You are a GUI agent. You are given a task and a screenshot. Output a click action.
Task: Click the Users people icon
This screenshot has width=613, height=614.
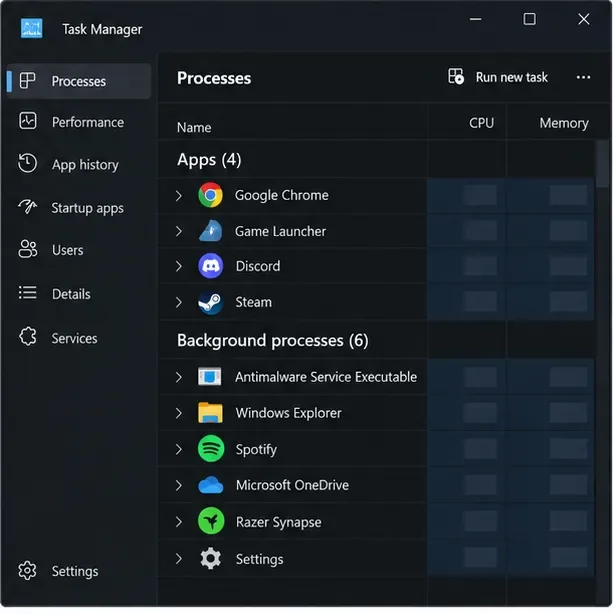(x=27, y=249)
